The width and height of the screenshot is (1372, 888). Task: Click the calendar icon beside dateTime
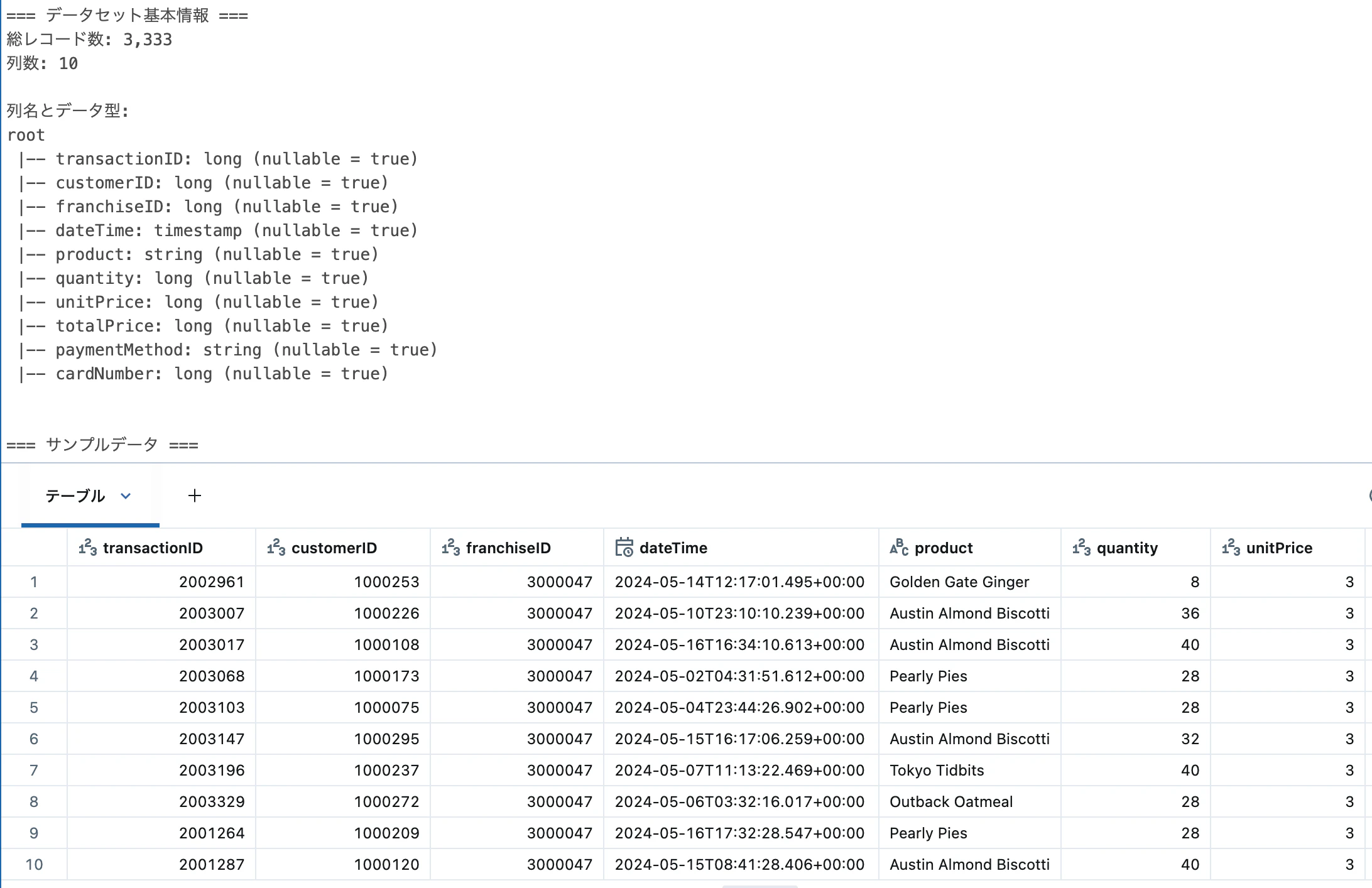click(624, 548)
